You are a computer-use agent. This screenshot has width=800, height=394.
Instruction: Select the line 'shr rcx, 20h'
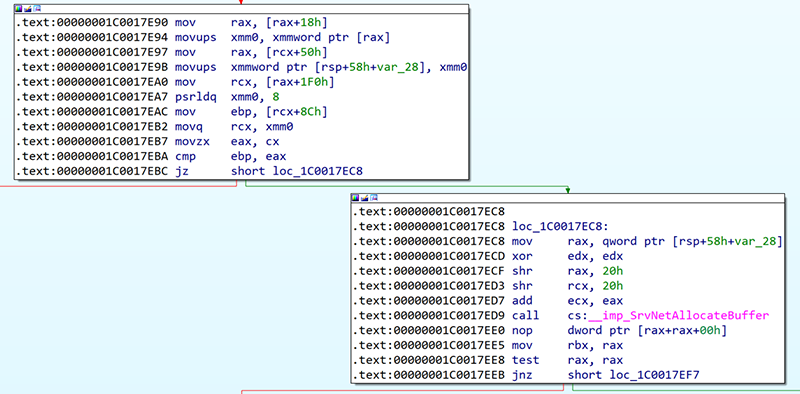point(488,286)
